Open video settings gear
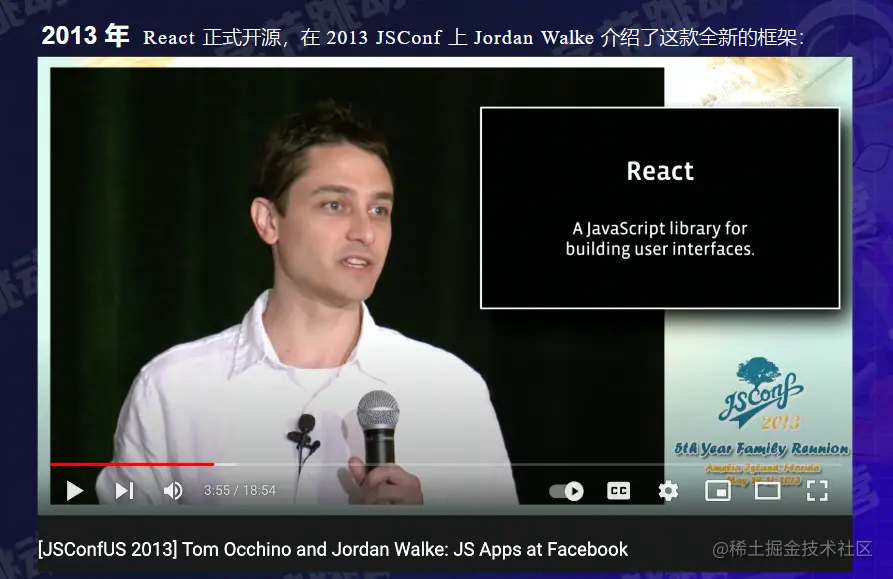The image size is (893, 579). 668,491
